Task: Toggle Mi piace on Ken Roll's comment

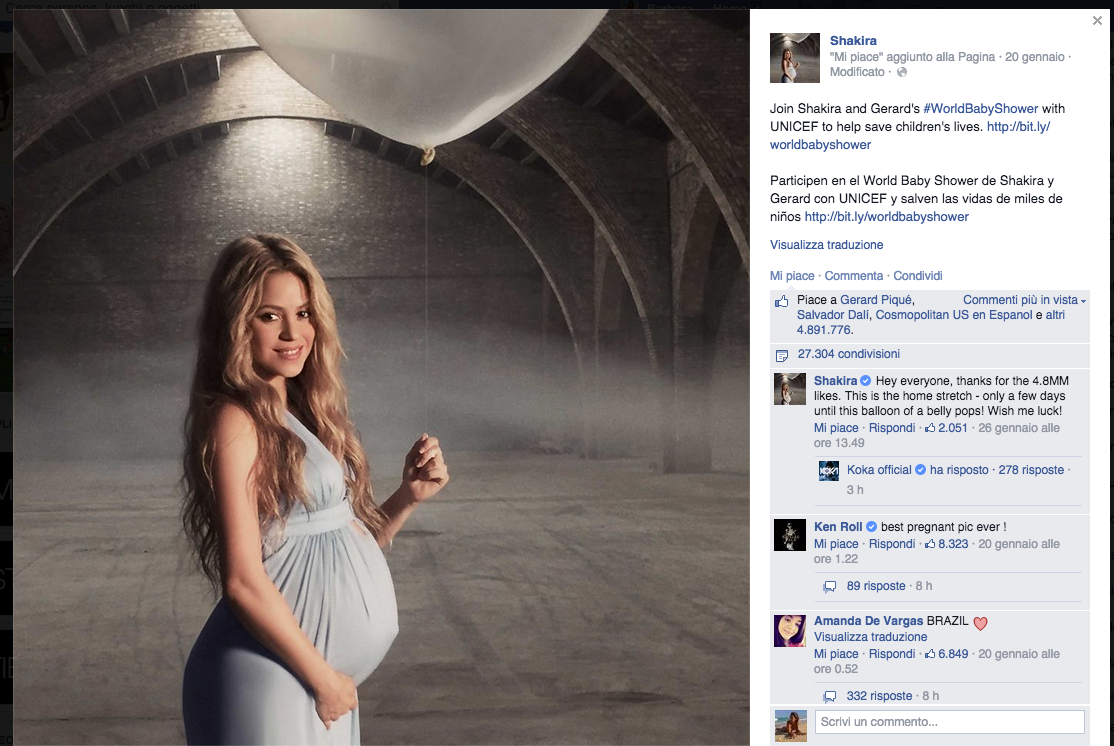Action: [836, 544]
